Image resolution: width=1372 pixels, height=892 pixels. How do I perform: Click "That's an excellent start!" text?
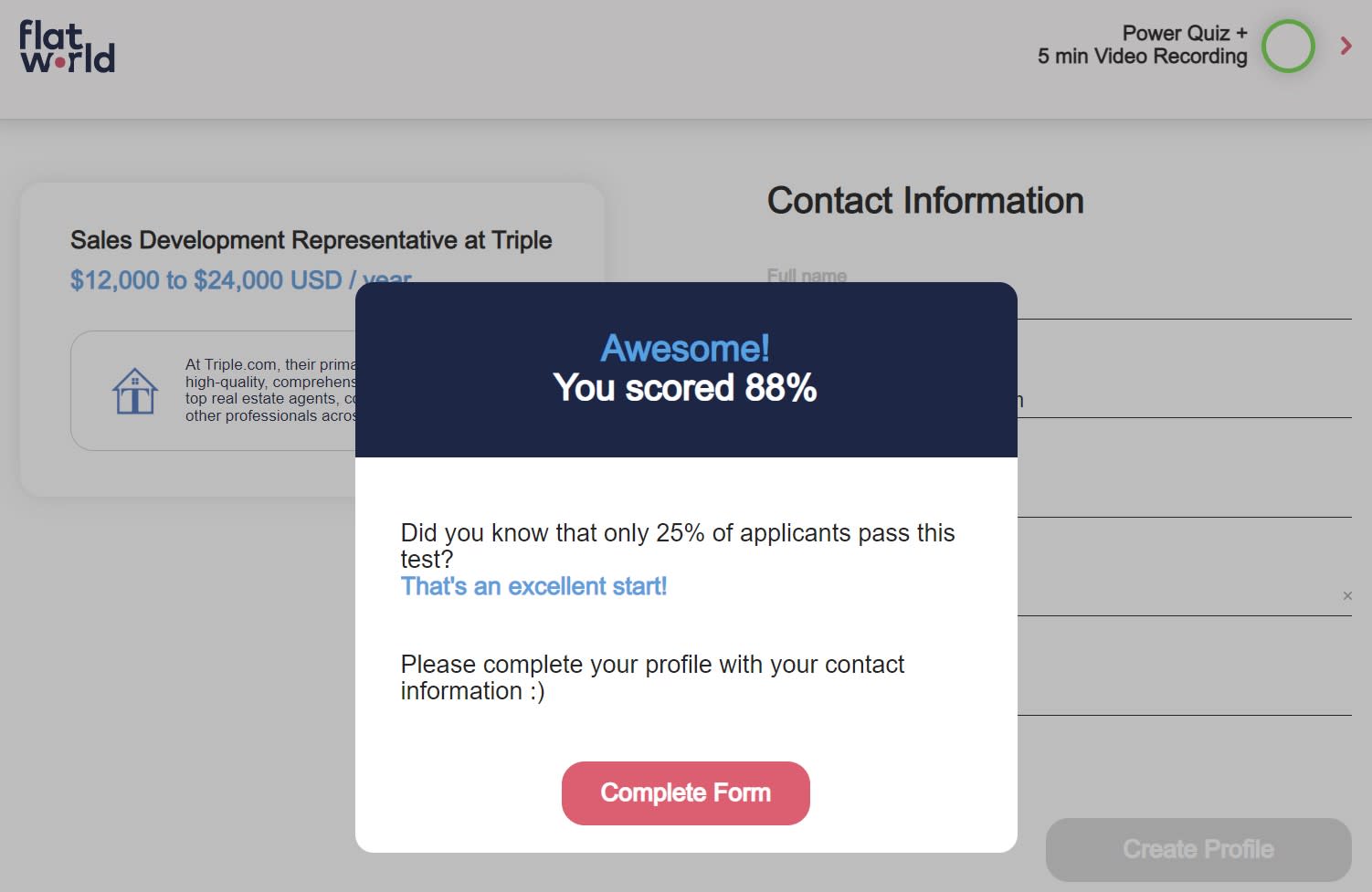(x=533, y=586)
